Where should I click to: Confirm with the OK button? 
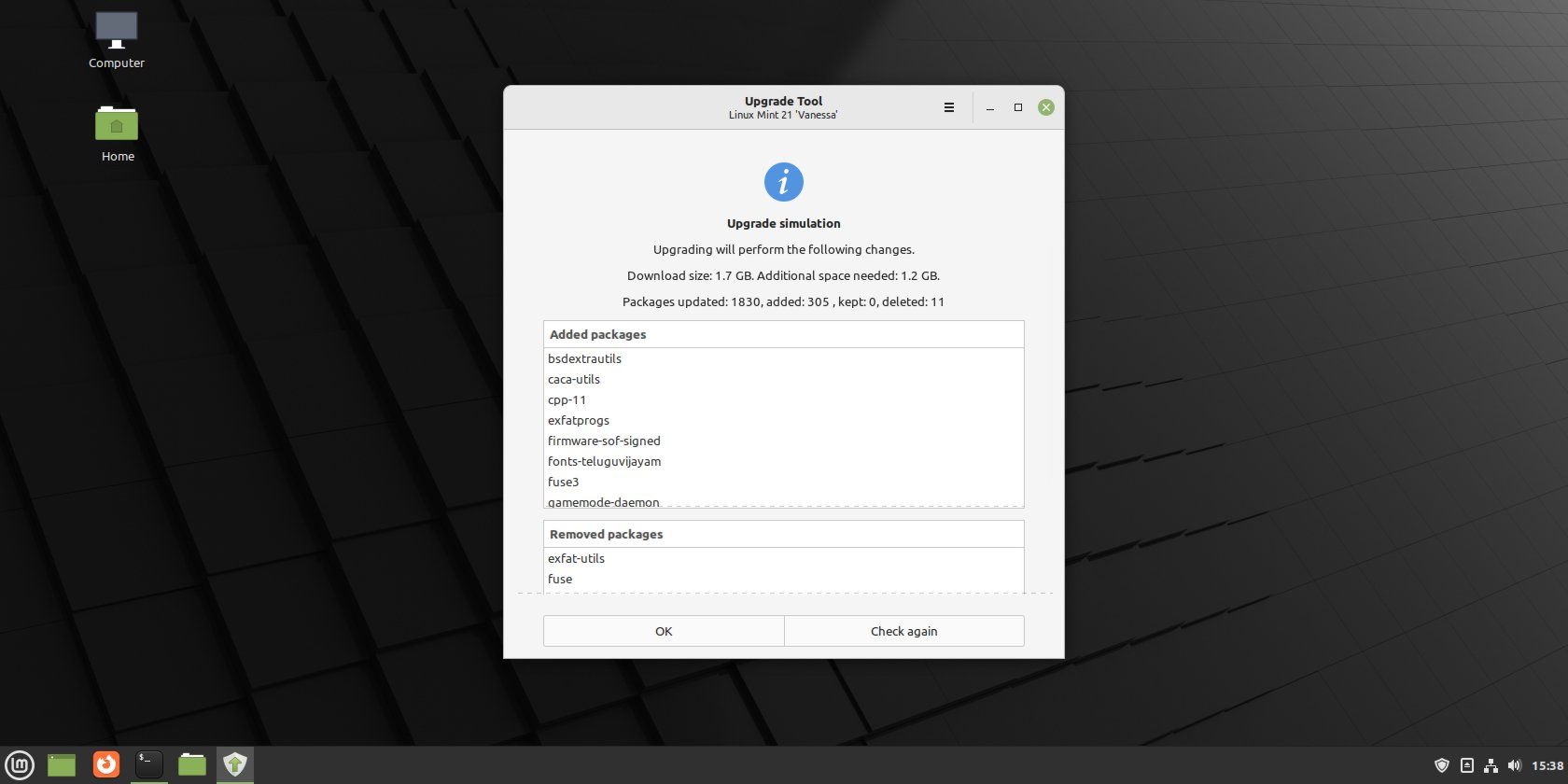(664, 631)
